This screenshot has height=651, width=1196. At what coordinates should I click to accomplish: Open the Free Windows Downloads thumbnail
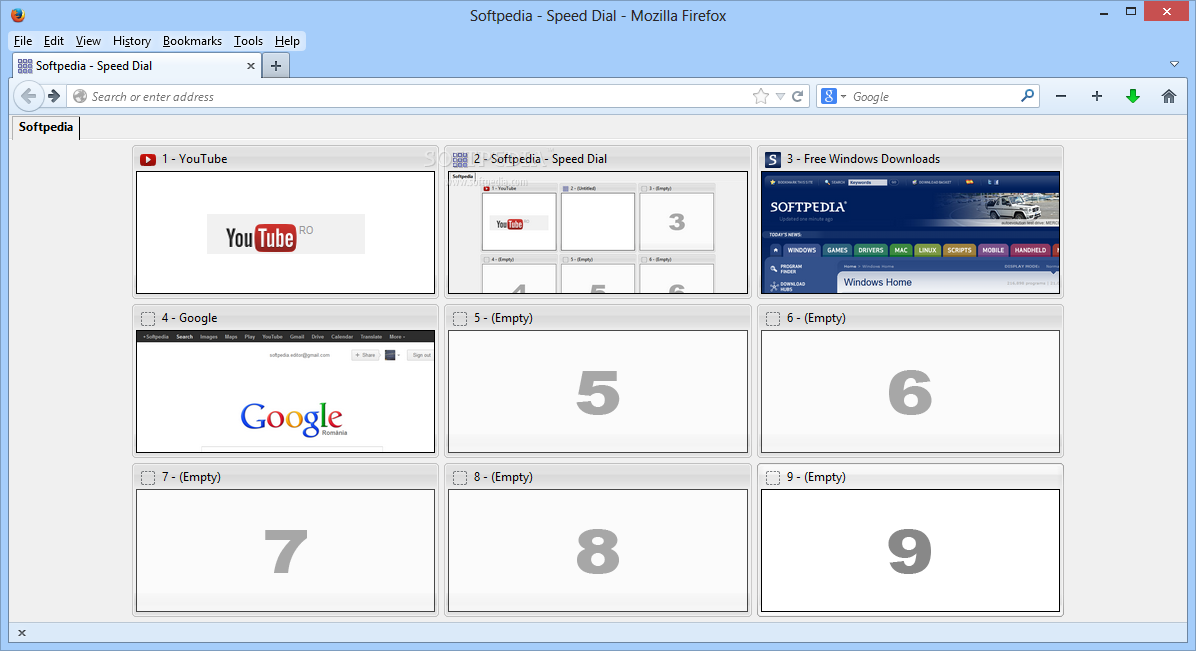click(x=910, y=232)
